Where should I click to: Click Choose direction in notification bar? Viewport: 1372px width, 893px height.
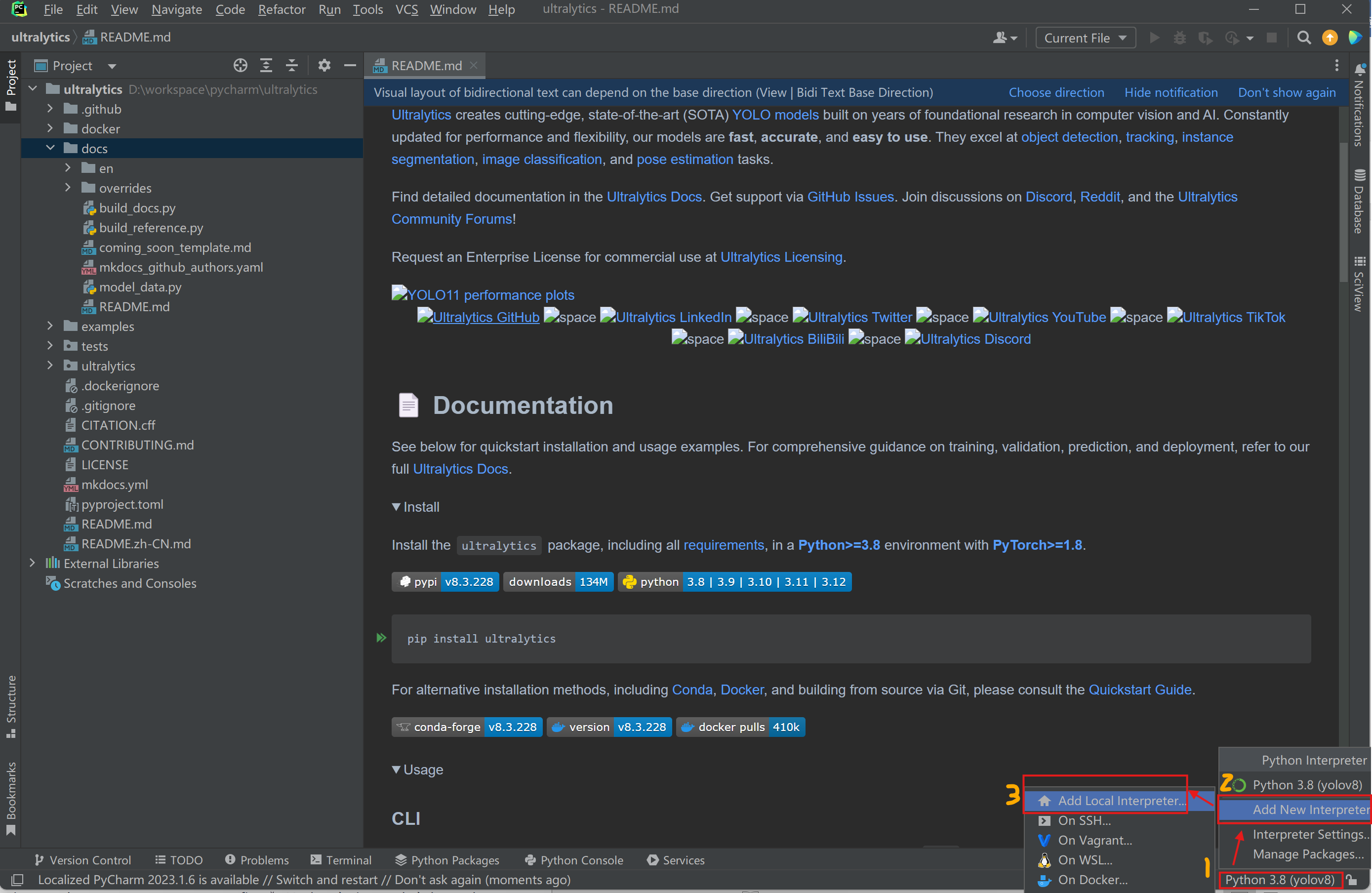1056,92
